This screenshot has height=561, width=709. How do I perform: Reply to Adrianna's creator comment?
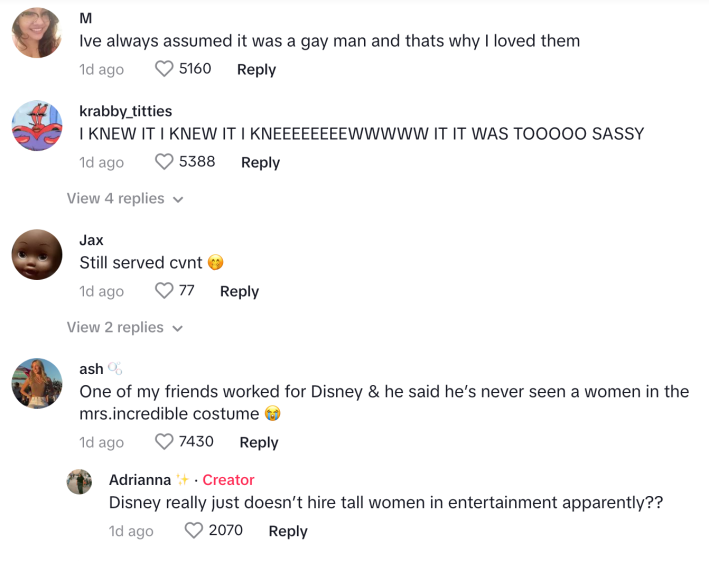pyautogui.click(x=288, y=532)
